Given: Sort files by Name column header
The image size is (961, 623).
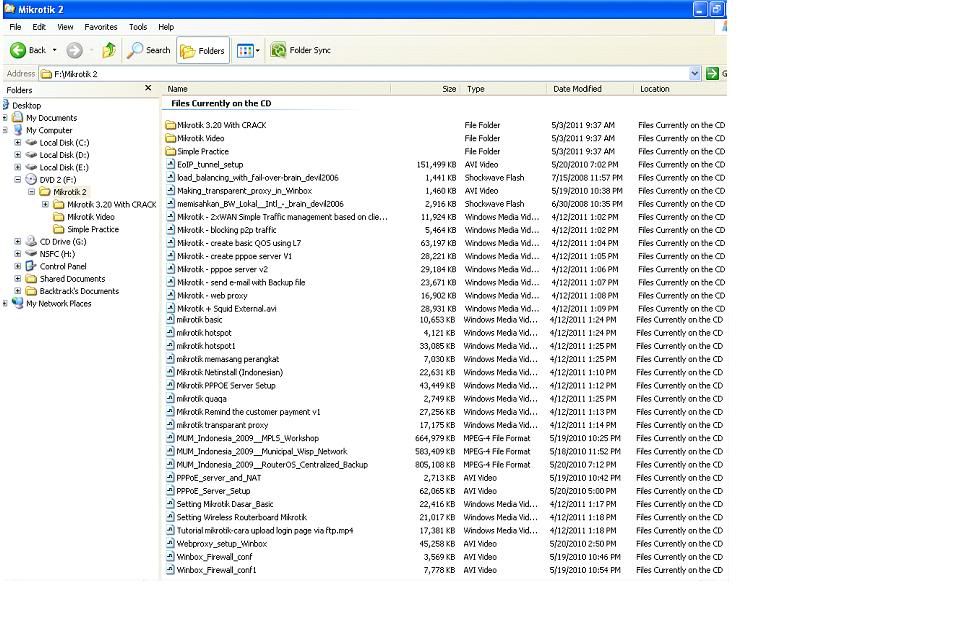Looking at the screenshot, I should tap(276, 89).
